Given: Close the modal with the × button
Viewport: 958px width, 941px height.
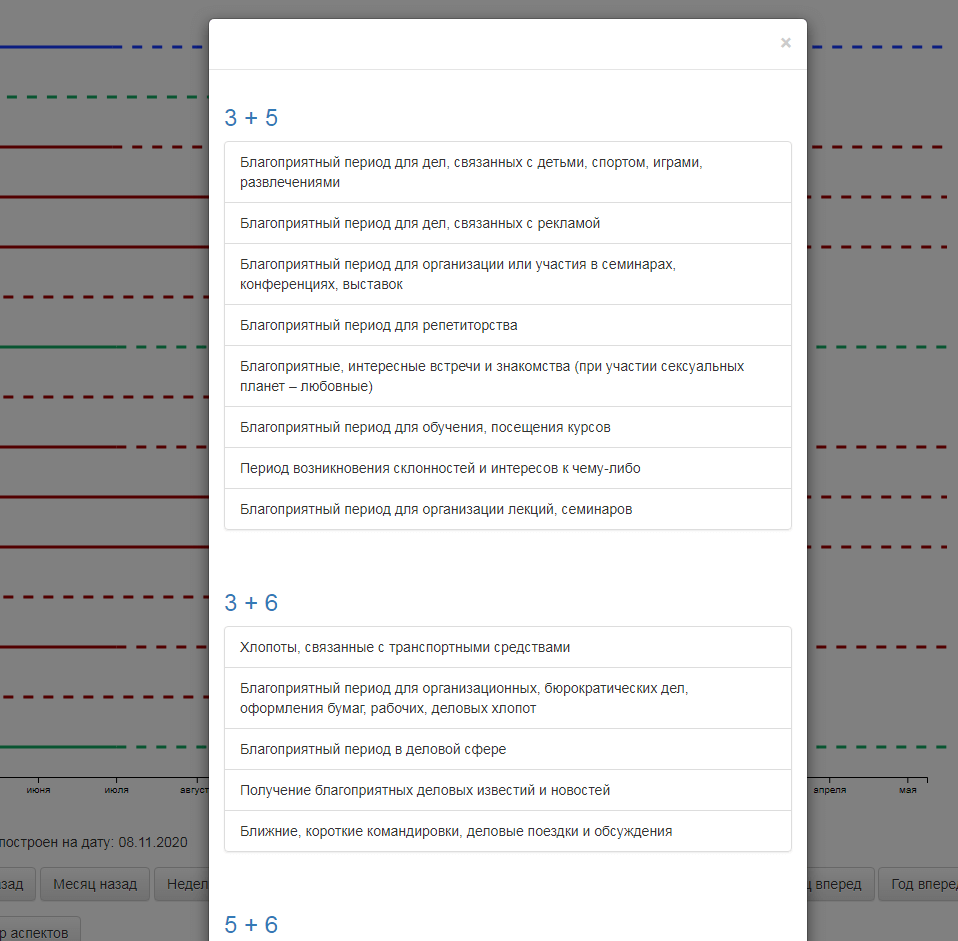Looking at the screenshot, I should [785, 42].
